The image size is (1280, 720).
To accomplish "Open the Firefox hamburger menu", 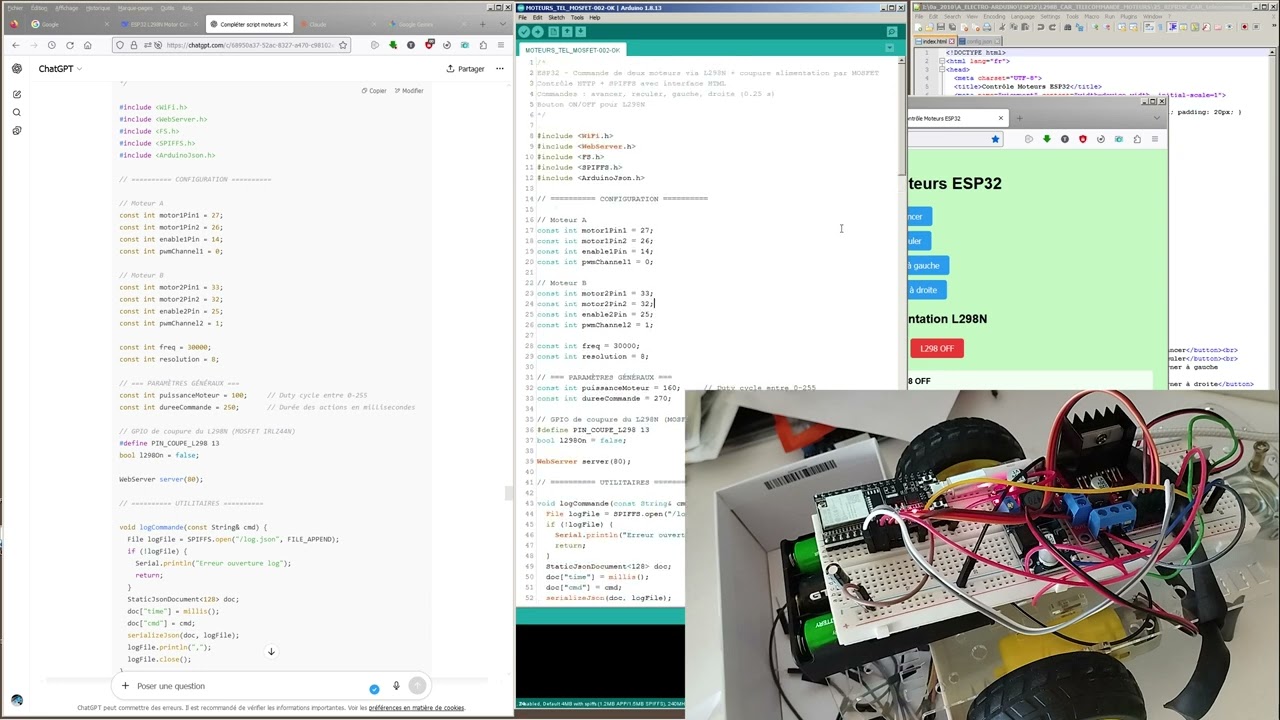I will [x=501, y=45].
